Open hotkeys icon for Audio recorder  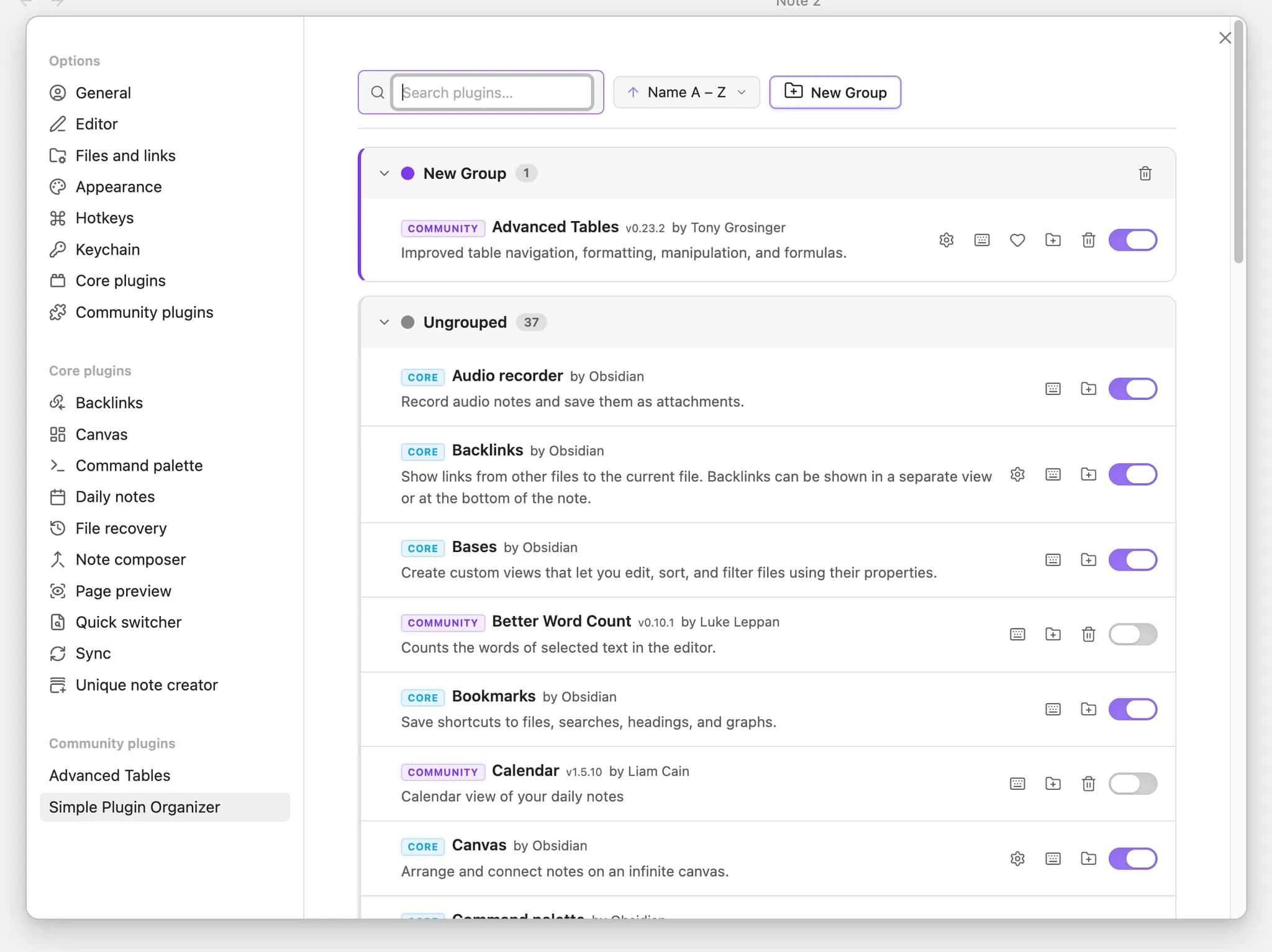[x=1053, y=389]
